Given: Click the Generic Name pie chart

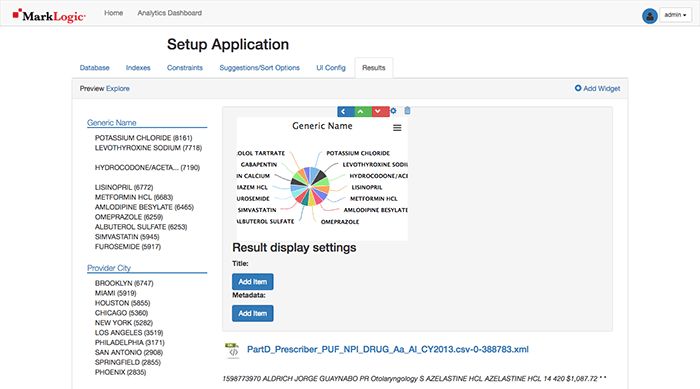Looking at the screenshot, I should coord(310,186).
